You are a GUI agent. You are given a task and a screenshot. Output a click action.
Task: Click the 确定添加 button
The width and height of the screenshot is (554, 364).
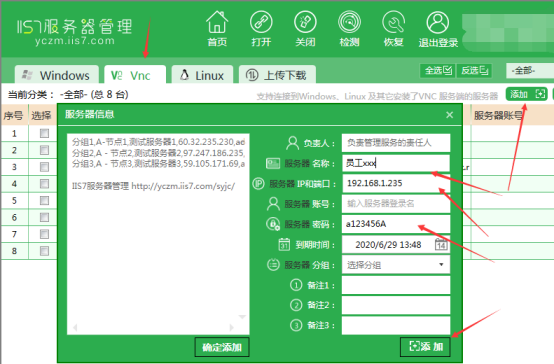point(222,347)
